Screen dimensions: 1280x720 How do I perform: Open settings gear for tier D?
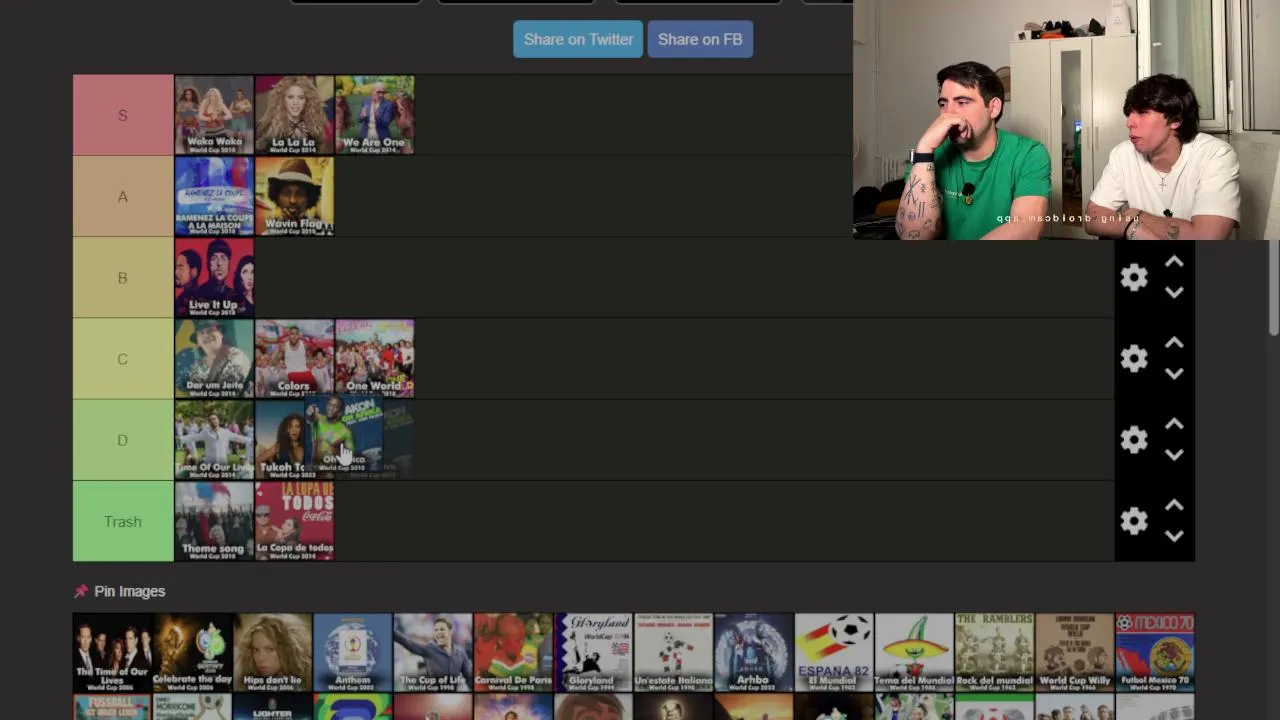click(1134, 440)
